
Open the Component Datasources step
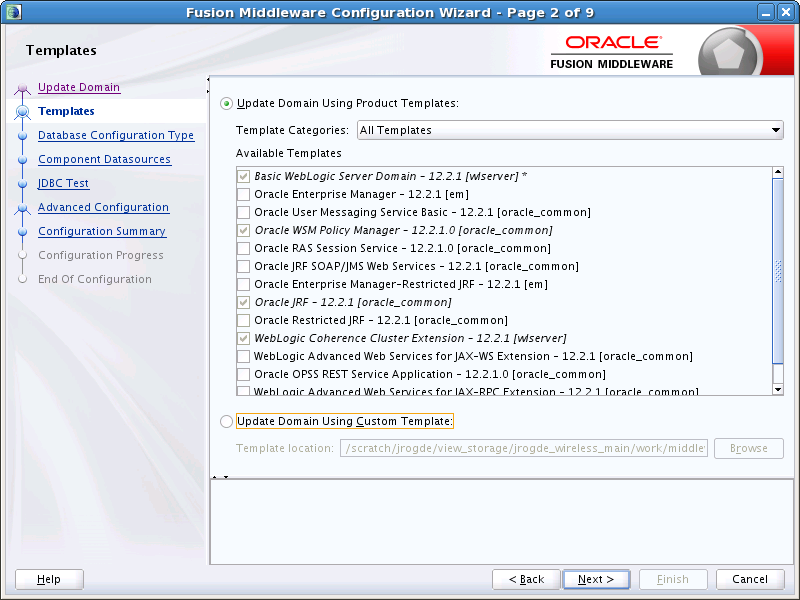(x=105, y=159)
